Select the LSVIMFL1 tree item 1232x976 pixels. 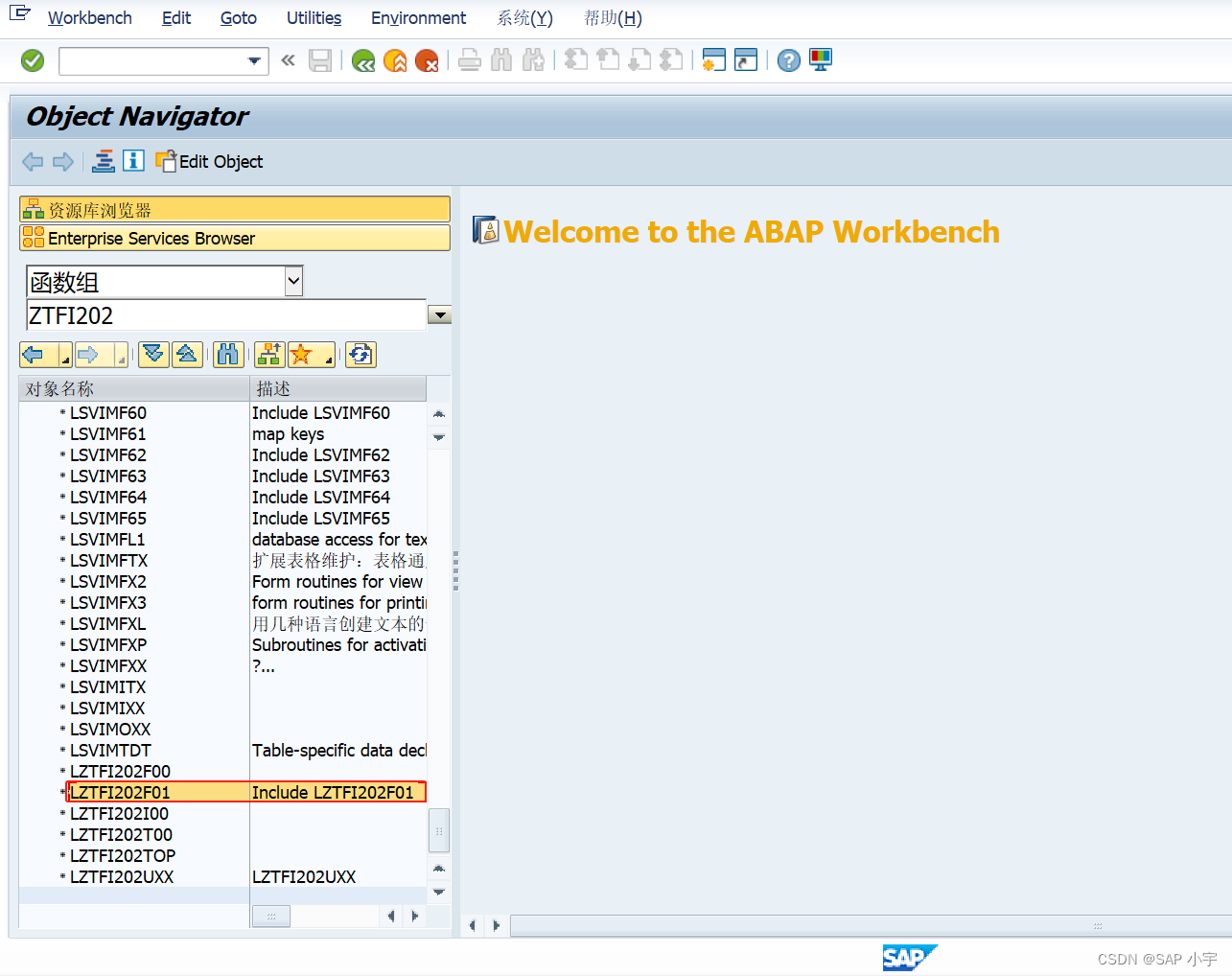pos(107,540)
